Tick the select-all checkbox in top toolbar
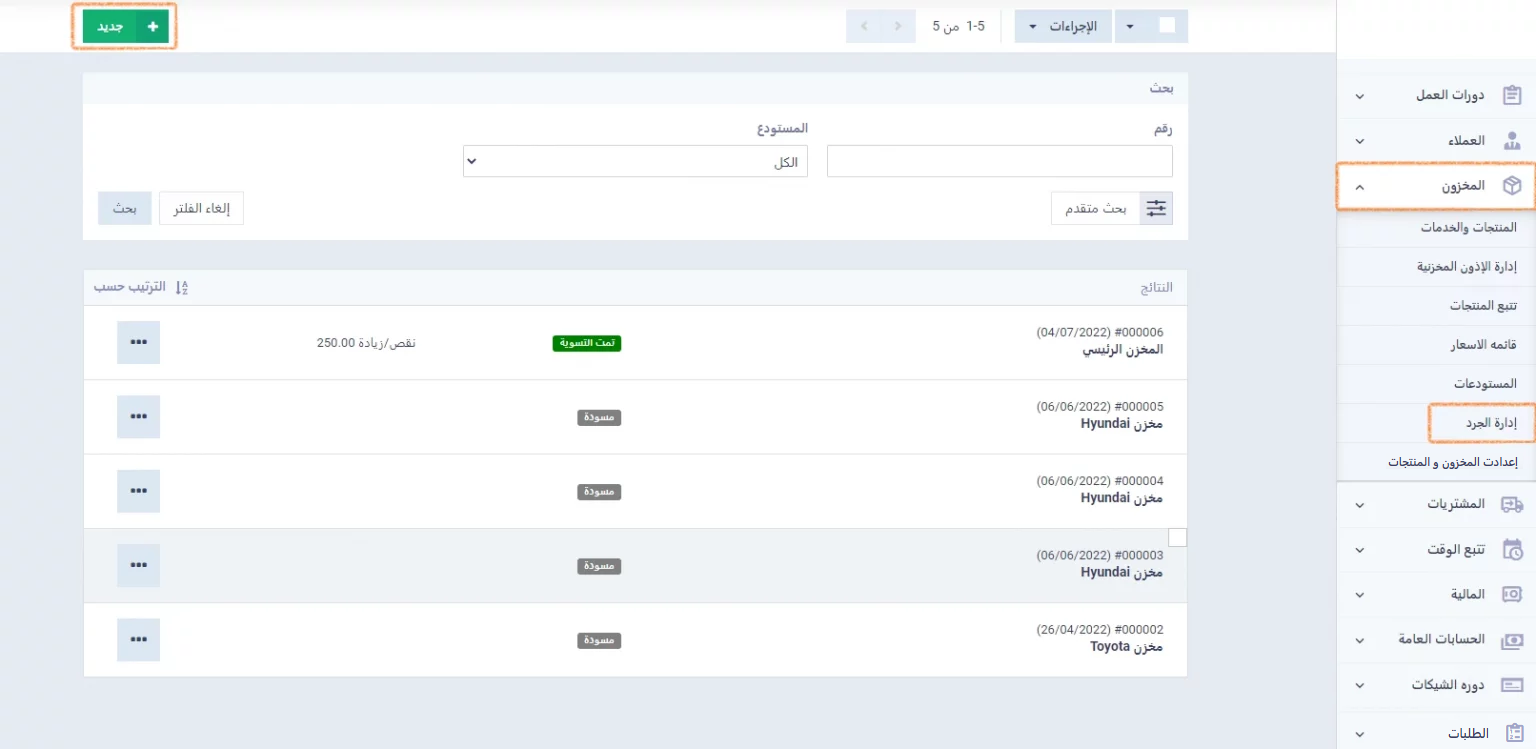Screen dimensions: 1536x749 (1167, 26)
